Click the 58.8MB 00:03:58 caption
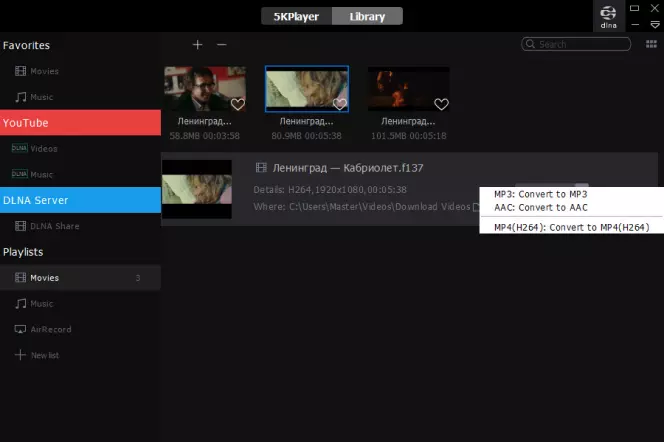The height and width of the screenshot is (442, 664). pos(205,136)
